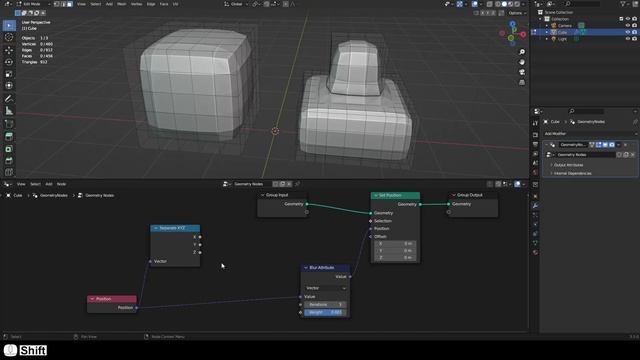Click the viewport zoom magnifier icon

click(522, 52)
